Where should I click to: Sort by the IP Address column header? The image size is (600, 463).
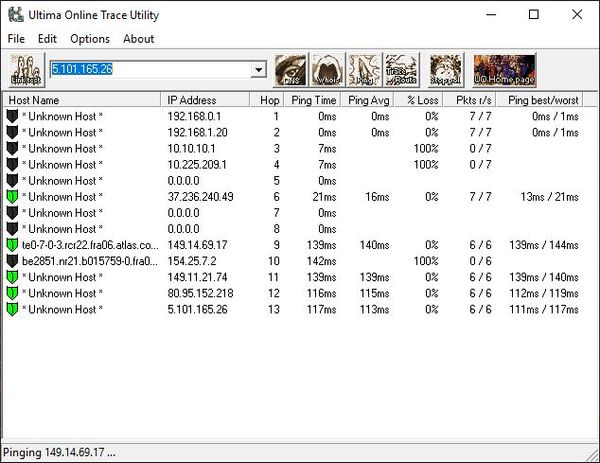point(205,100)
